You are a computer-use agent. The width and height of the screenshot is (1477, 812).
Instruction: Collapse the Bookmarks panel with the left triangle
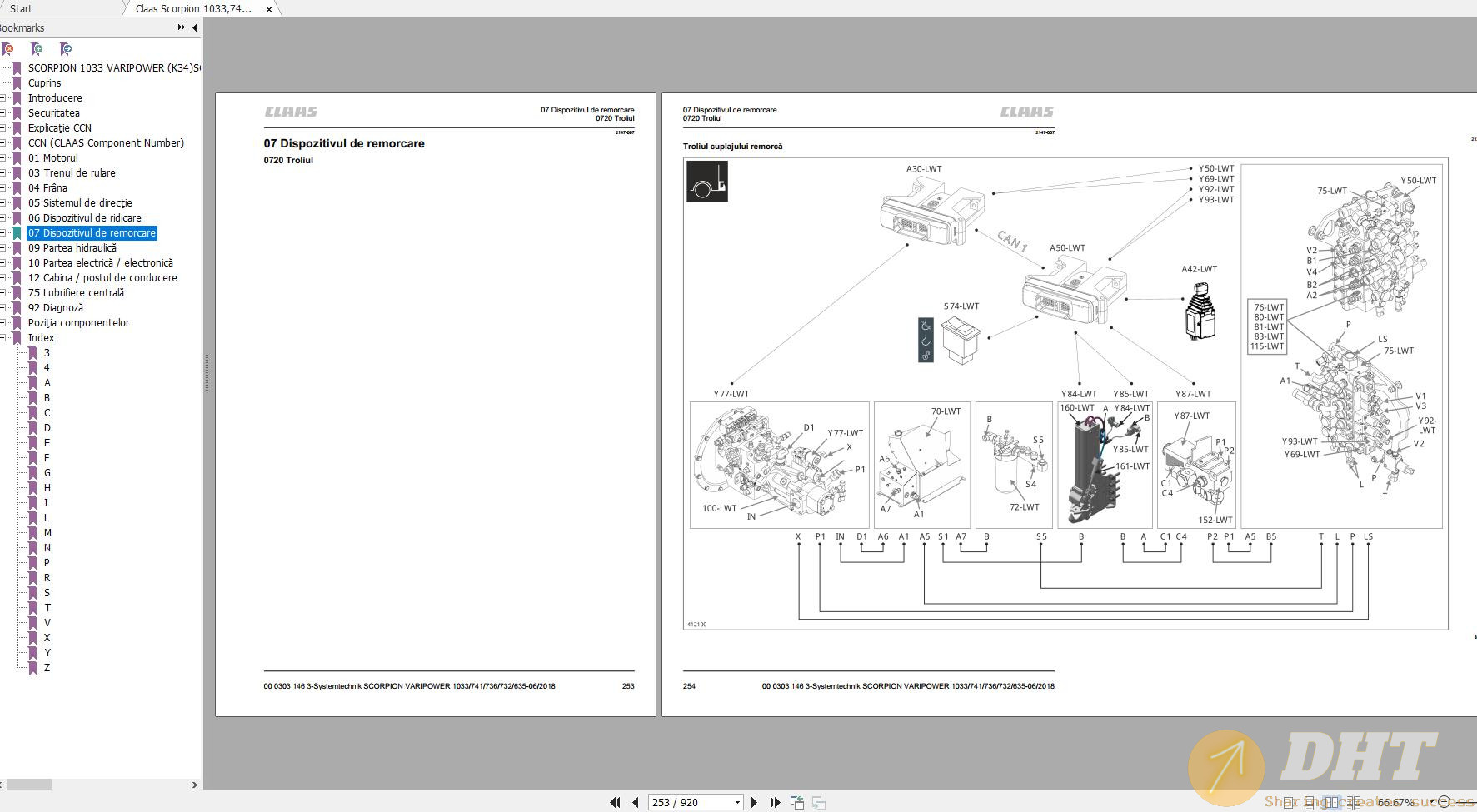tap(194, 27)
